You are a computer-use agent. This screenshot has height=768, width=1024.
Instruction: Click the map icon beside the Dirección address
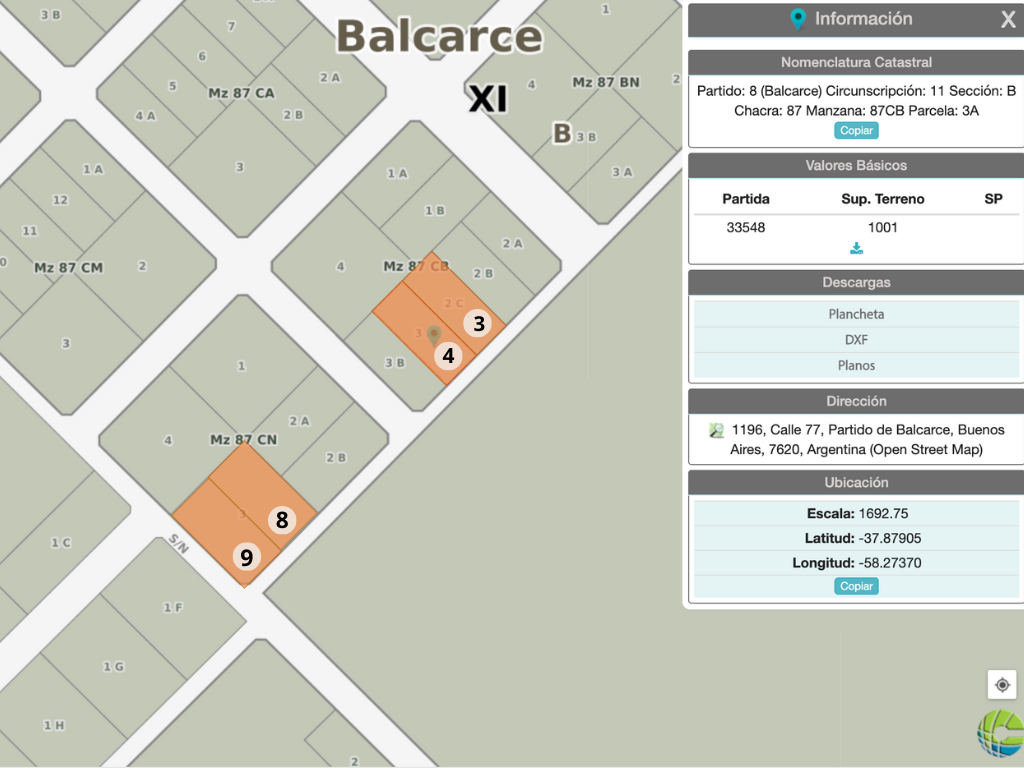716,430
